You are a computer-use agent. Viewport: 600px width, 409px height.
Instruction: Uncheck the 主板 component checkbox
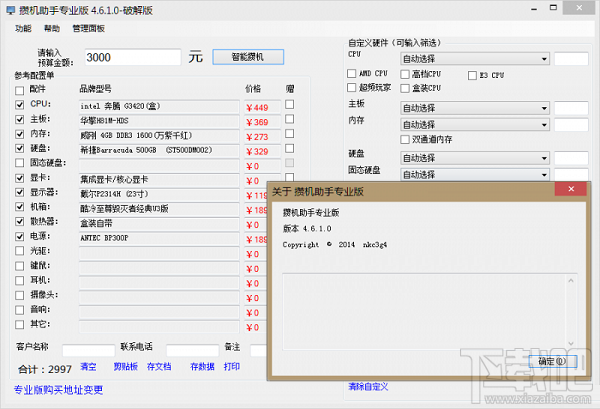pyautogui.click(x=20, y=119)
